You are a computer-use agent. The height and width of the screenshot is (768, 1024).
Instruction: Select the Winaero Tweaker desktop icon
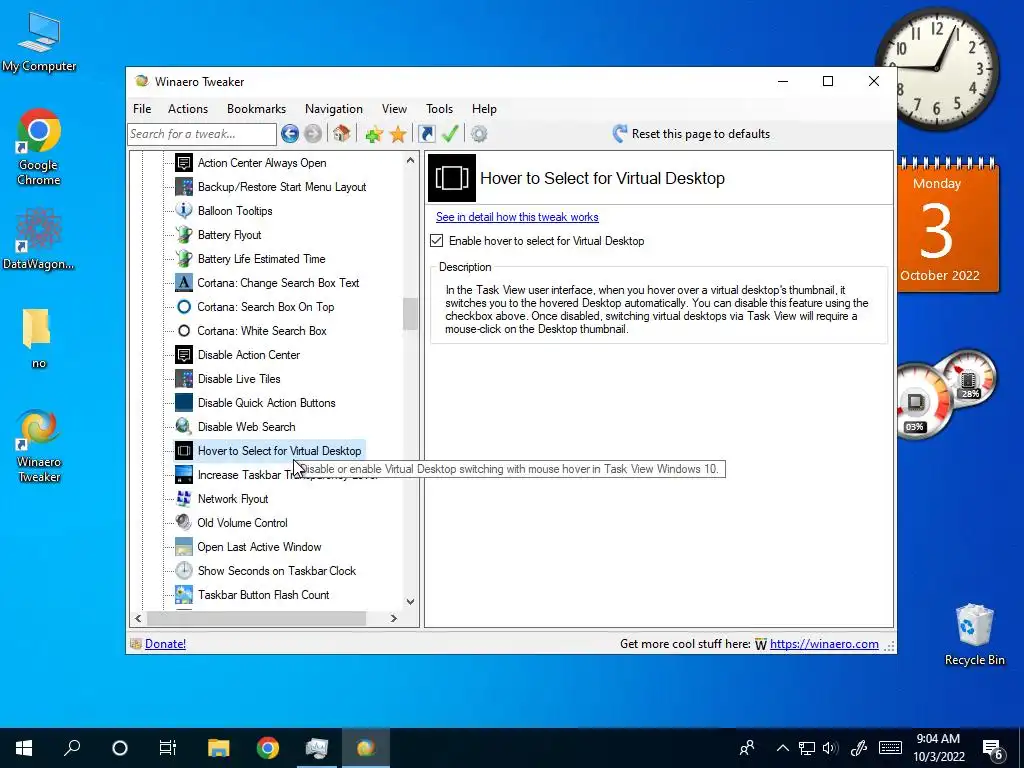(x=39, y=447)
